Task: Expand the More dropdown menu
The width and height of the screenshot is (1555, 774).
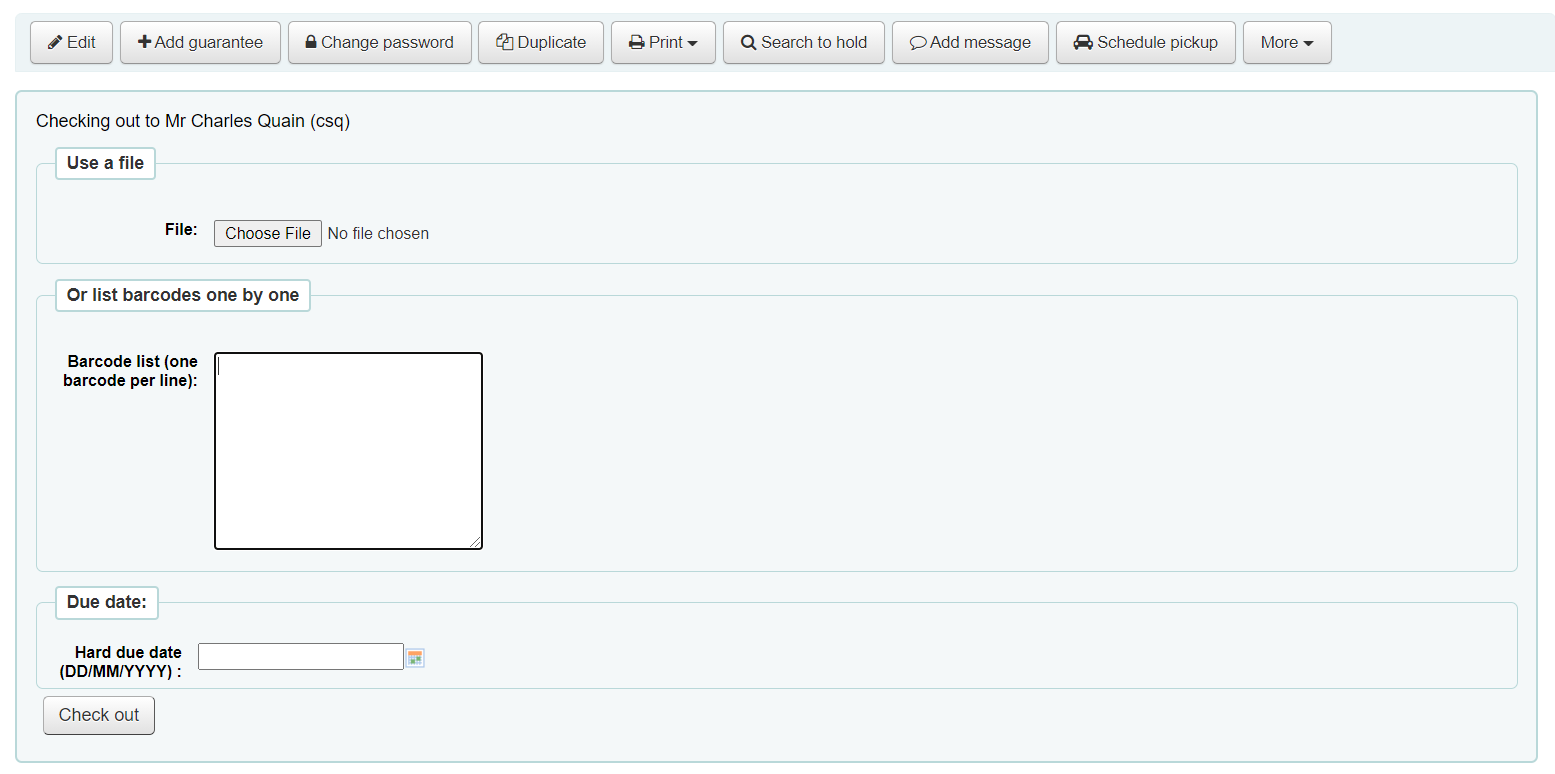Action: (1287, 42)
